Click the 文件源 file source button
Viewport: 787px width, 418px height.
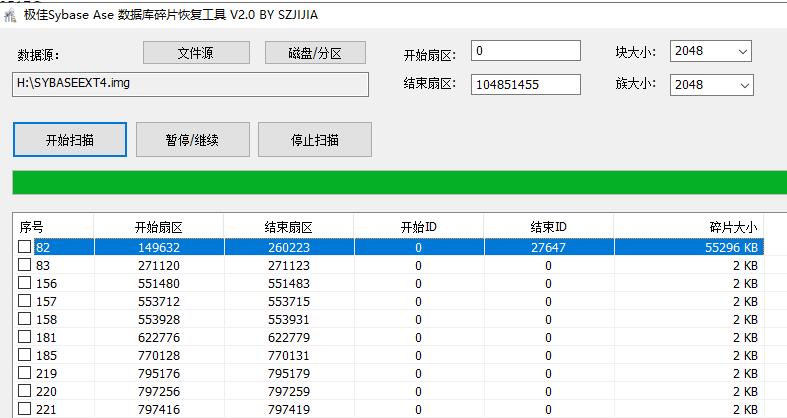click(x=195, y=53)
